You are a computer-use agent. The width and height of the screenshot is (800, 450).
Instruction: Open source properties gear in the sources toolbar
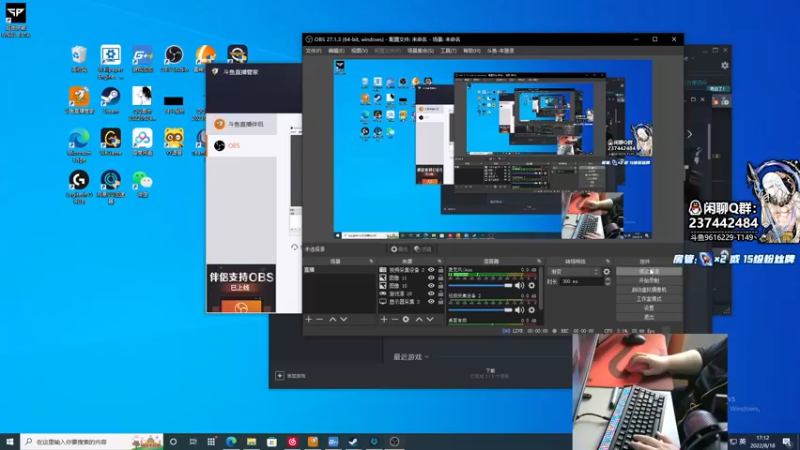click(x=406, y=319)
